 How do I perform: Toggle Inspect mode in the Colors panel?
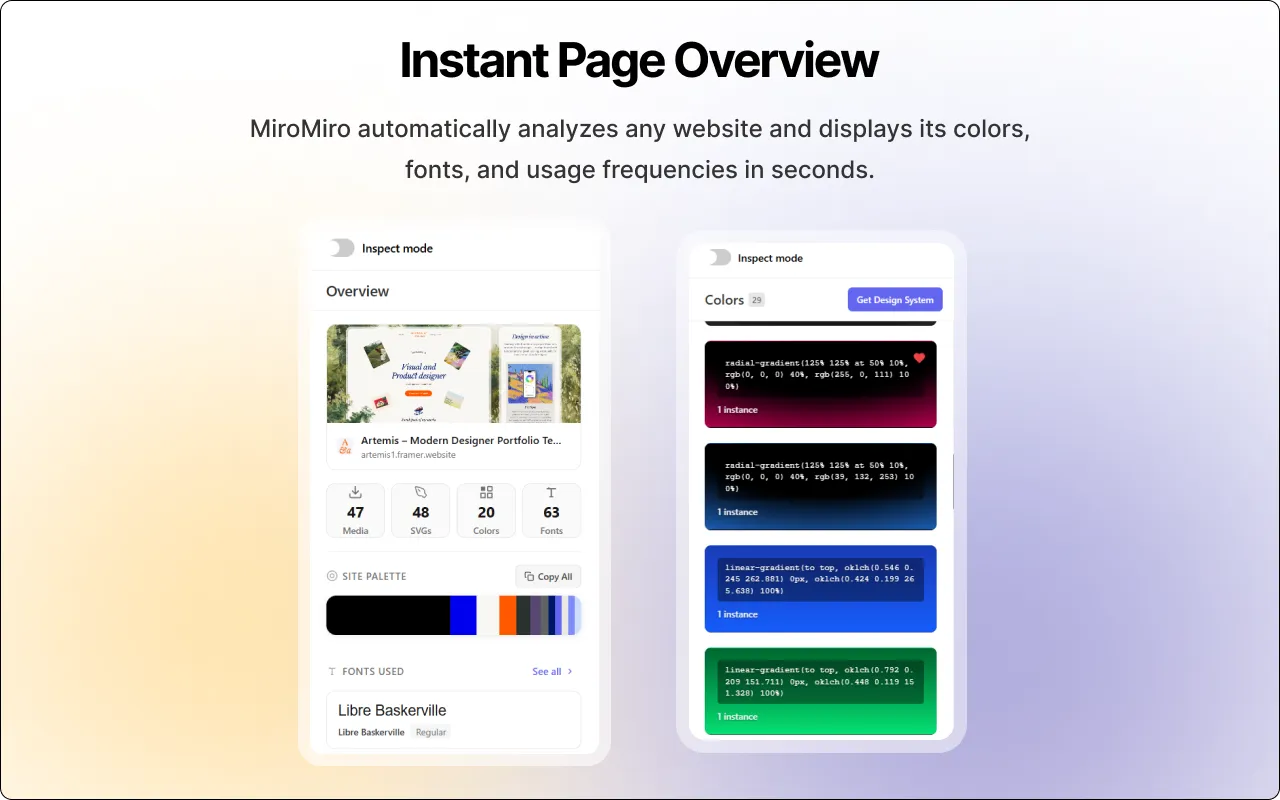719,258
